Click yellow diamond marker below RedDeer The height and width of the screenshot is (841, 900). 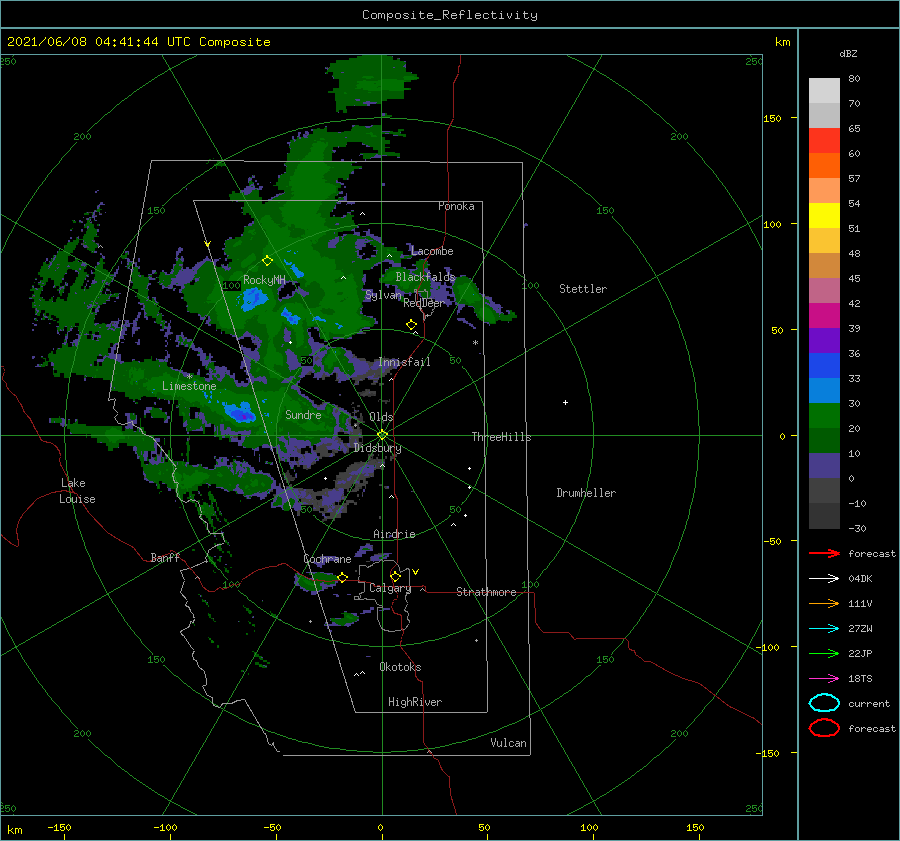[411, 325]
